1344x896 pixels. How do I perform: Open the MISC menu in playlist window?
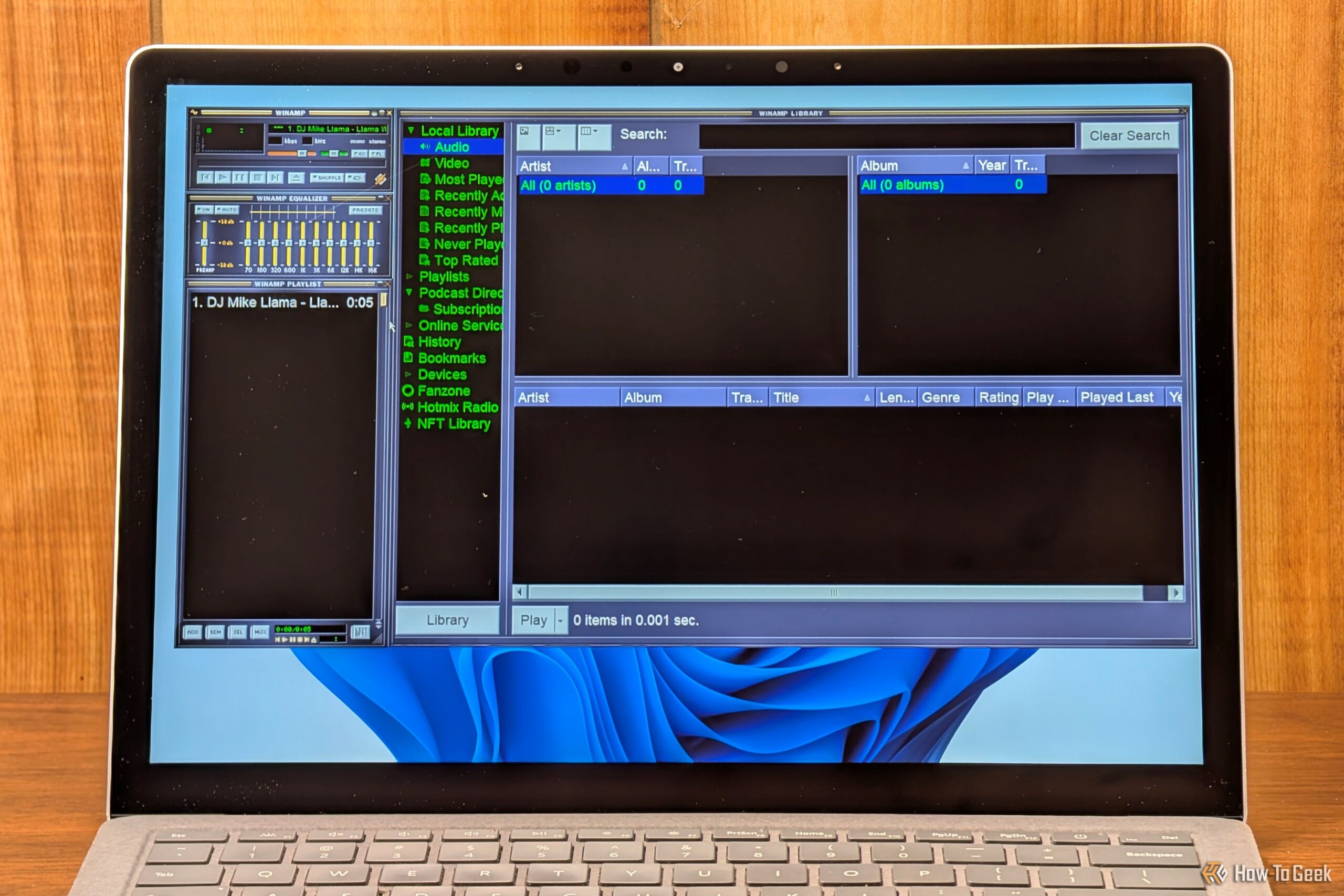tap(260, 632)
